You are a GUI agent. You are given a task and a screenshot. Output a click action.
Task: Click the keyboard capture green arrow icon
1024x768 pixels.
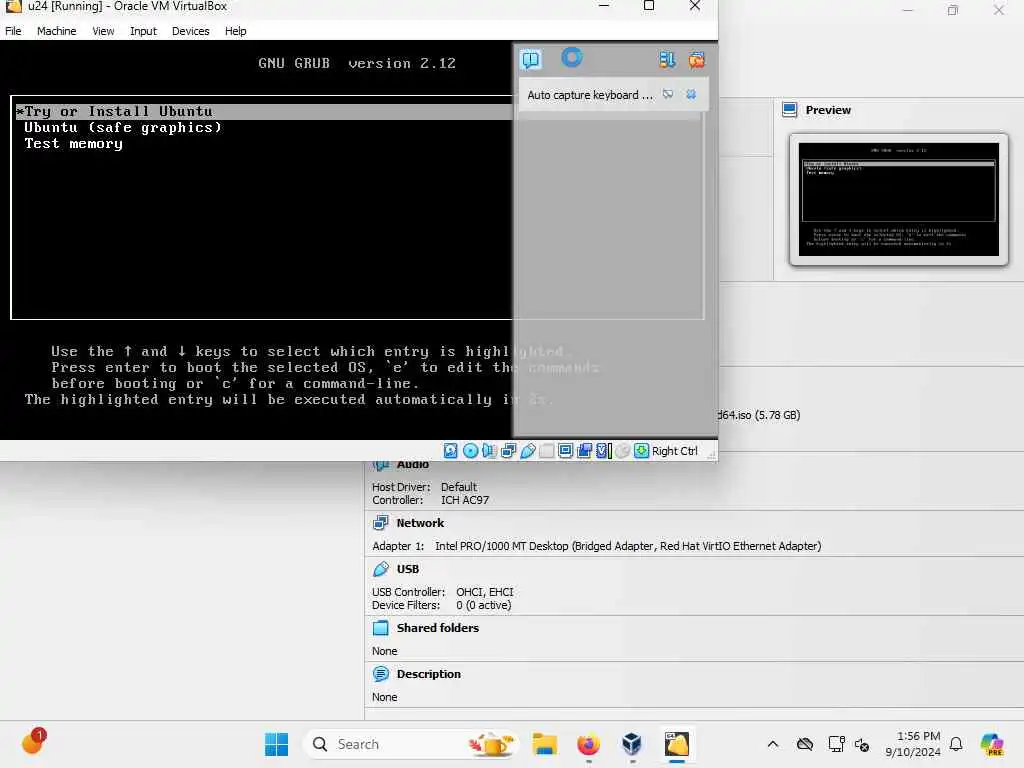point(641,451)
